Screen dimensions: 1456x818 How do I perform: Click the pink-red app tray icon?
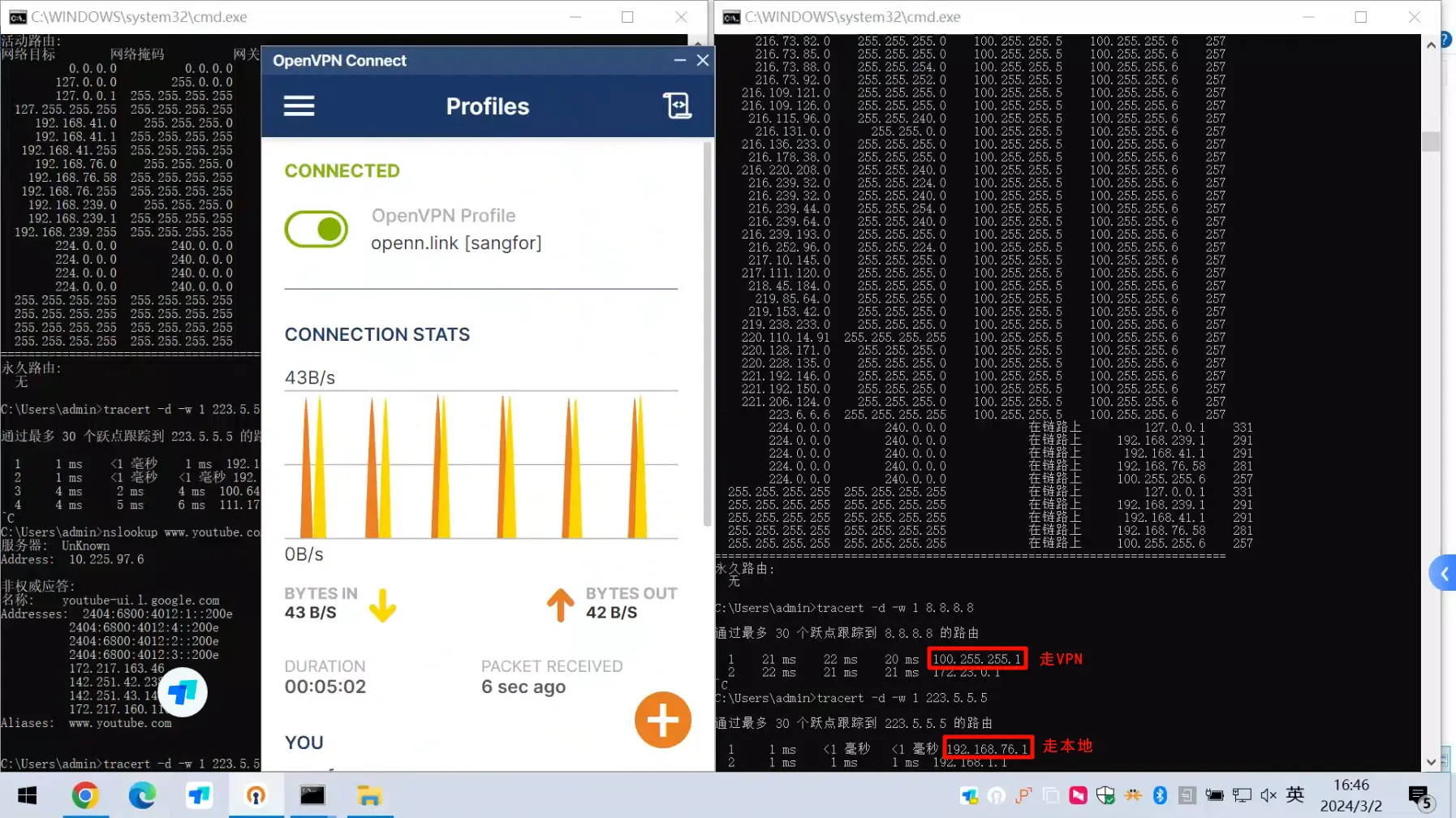[1078, 795]
